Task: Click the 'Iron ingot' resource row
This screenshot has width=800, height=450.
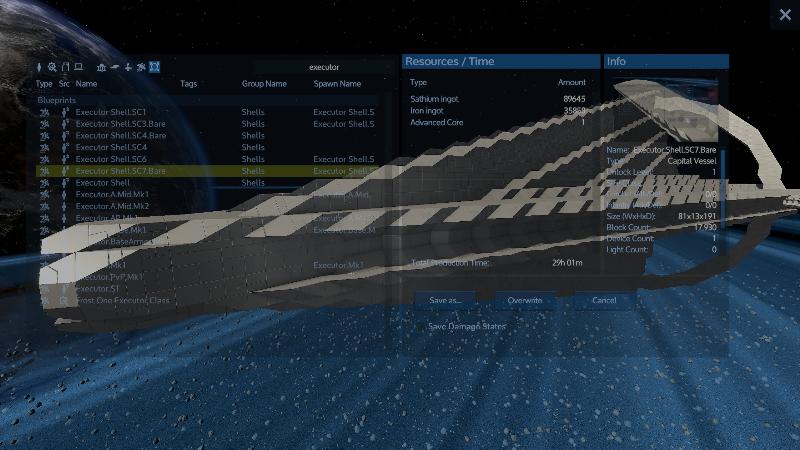Action: 497,111
